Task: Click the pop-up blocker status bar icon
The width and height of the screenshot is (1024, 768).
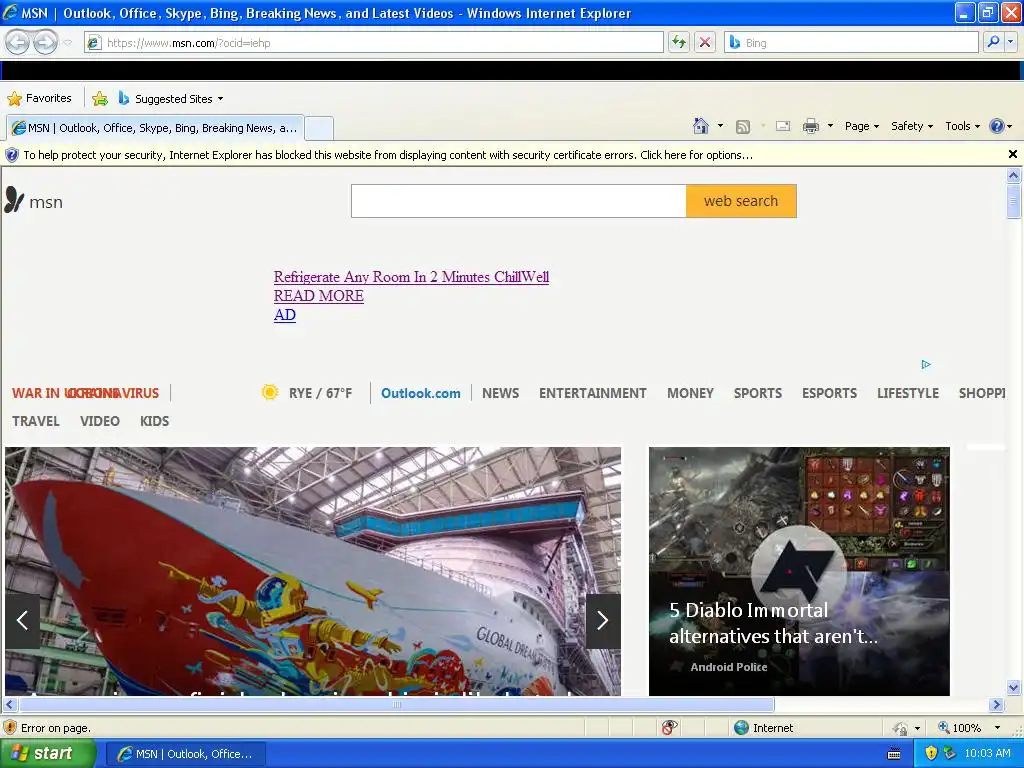Action: [669, 728]
